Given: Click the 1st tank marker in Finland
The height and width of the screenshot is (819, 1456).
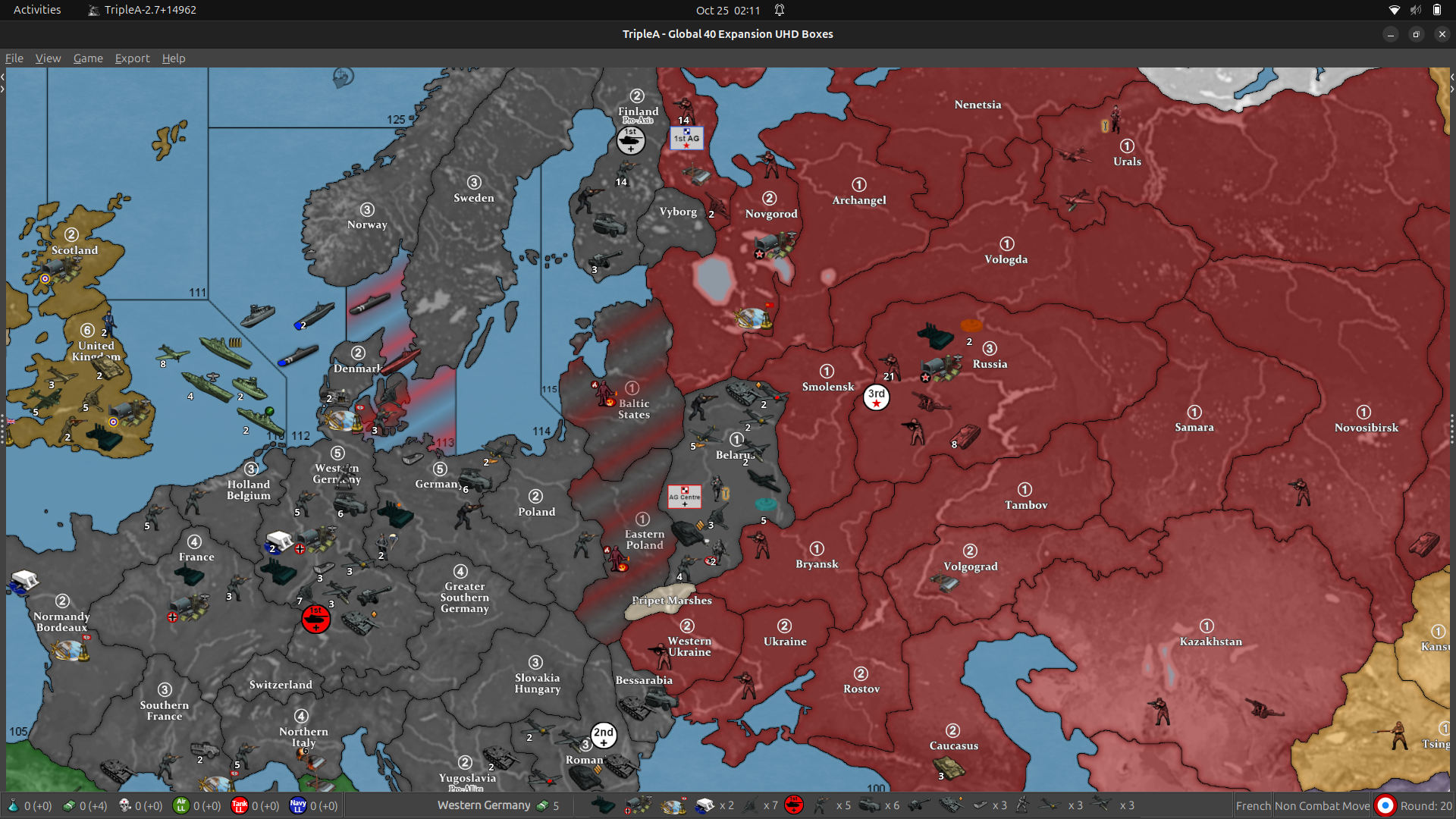Looking at the screenshot, I should pos(630,140).
